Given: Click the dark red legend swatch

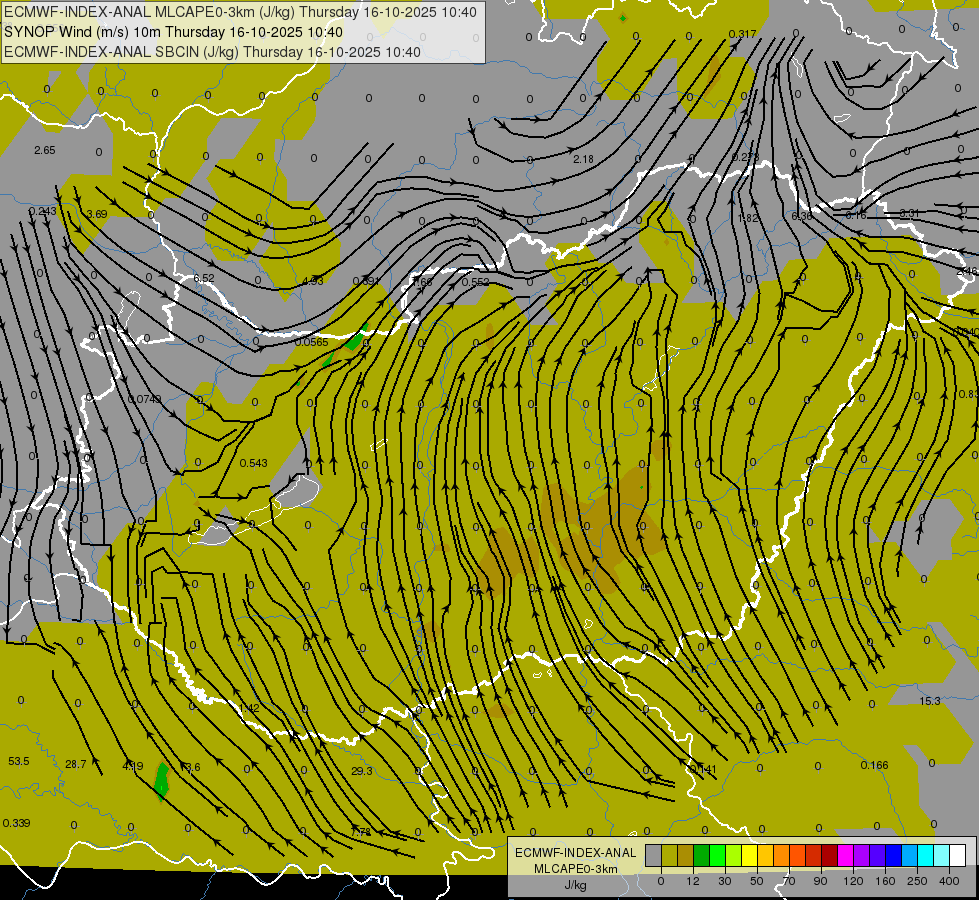Looking at the screenshot, I should (830, 855).
